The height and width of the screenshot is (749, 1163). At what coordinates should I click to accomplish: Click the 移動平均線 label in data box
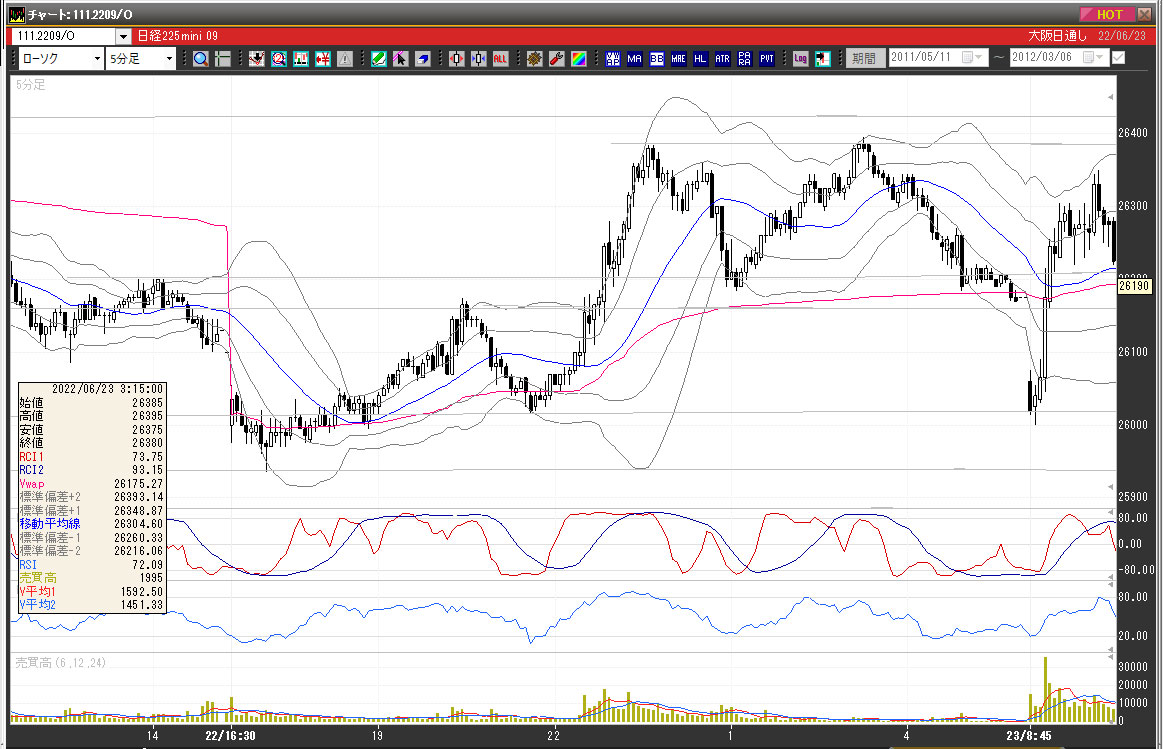tap(50, 524)
